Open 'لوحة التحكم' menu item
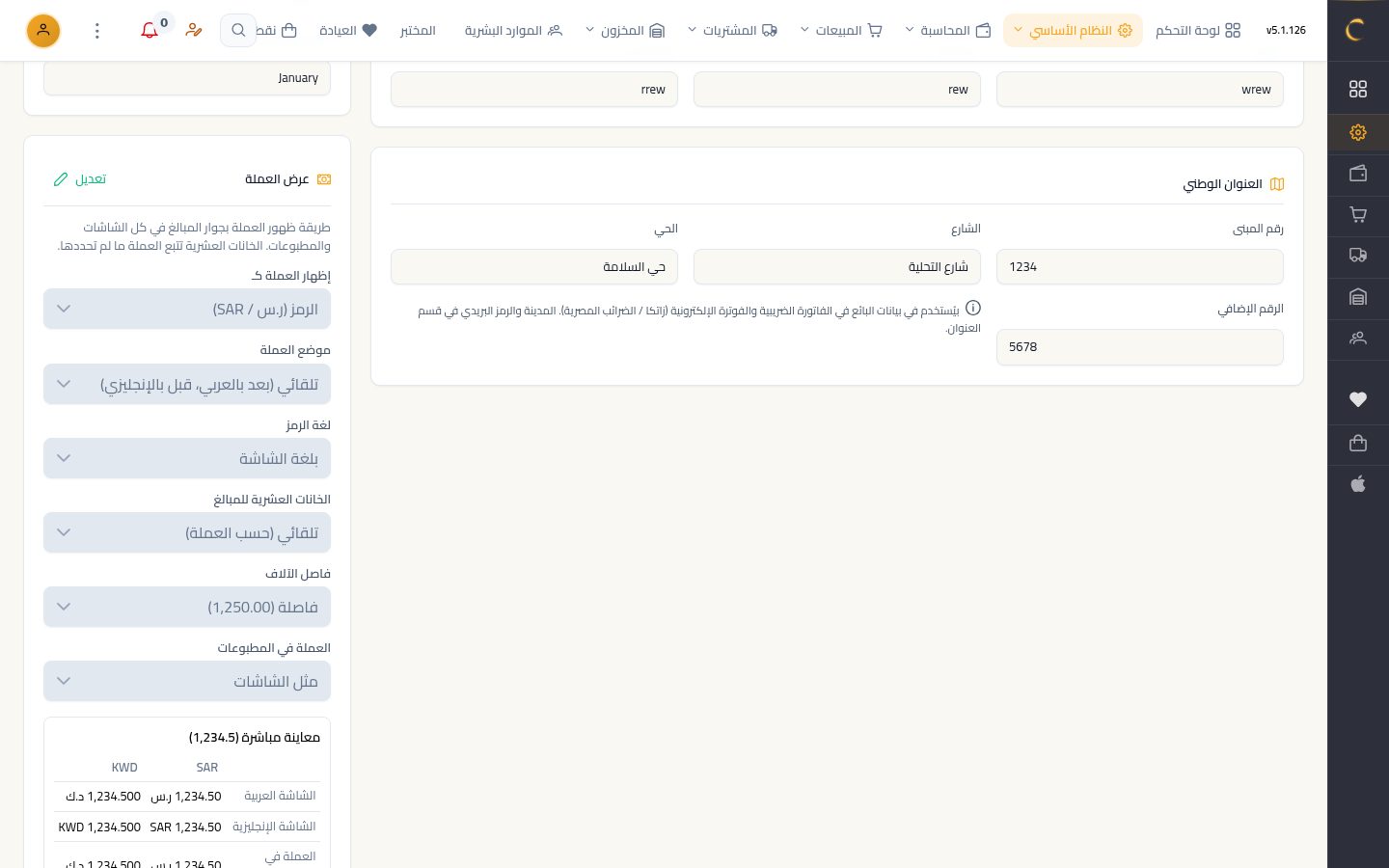The image size is (1389, 868). click(x=1198, y=31)
